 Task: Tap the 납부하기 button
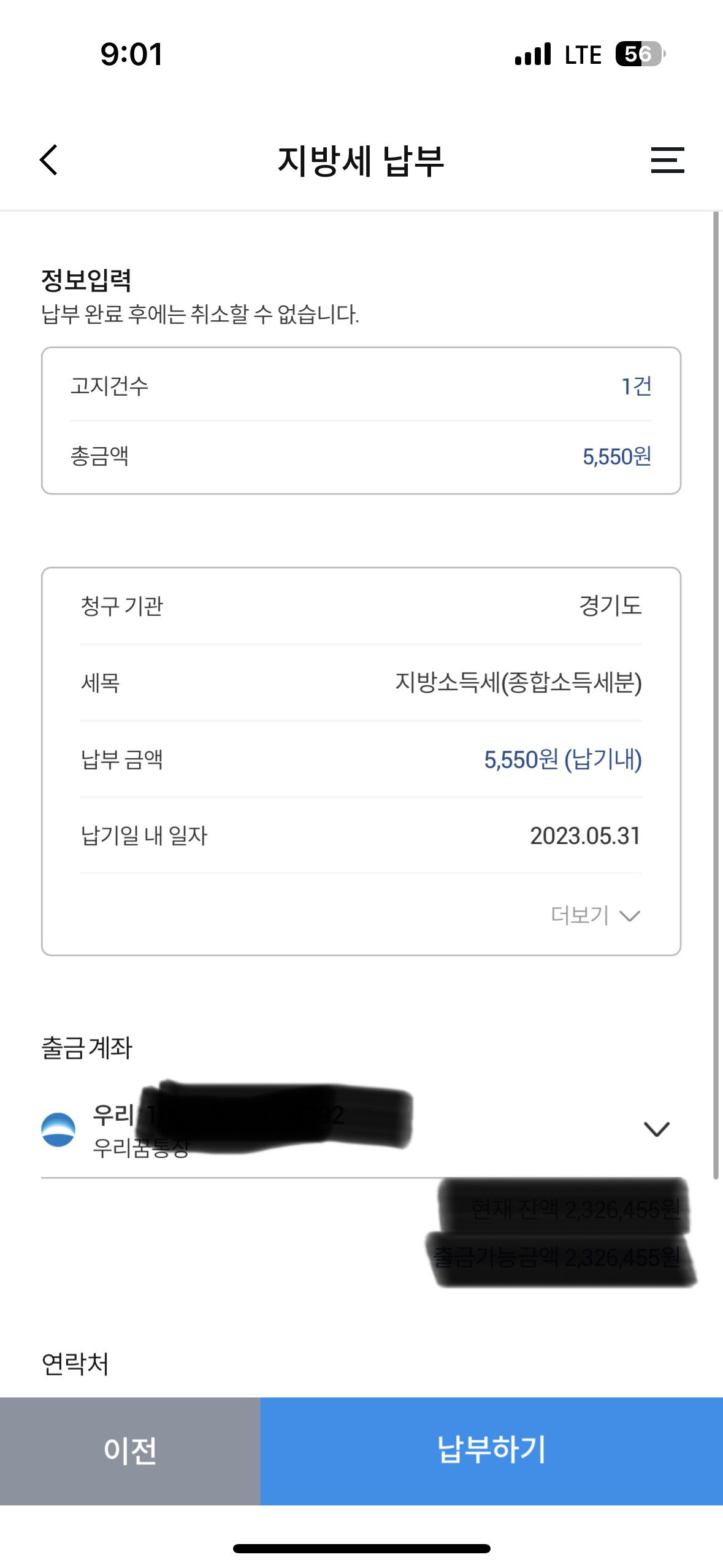491,1451
